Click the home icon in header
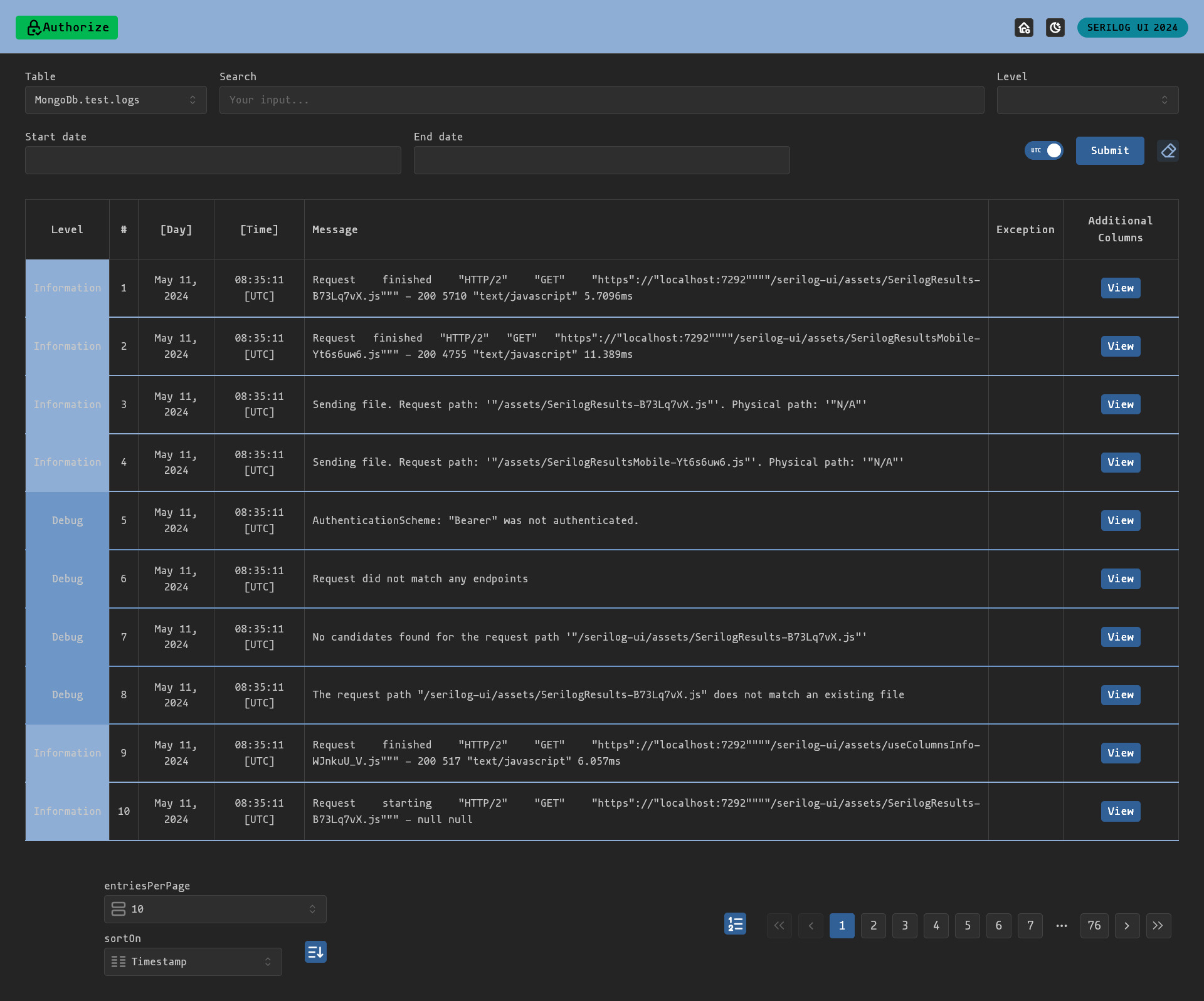This screenshot has height=1001, width=1204. point(1024,28)
